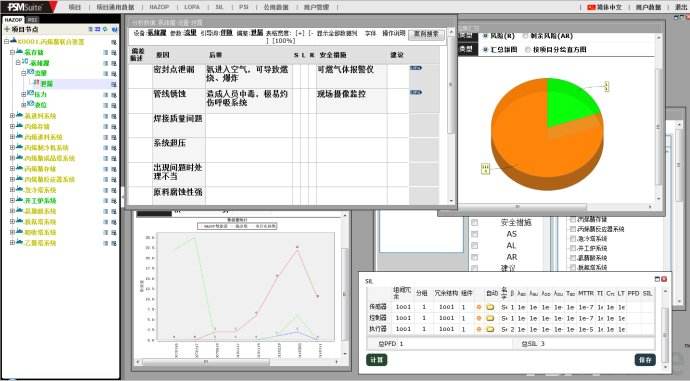Open the HAZOP menu in top bar
Screen dimensions: 690x381
(159, 7)
